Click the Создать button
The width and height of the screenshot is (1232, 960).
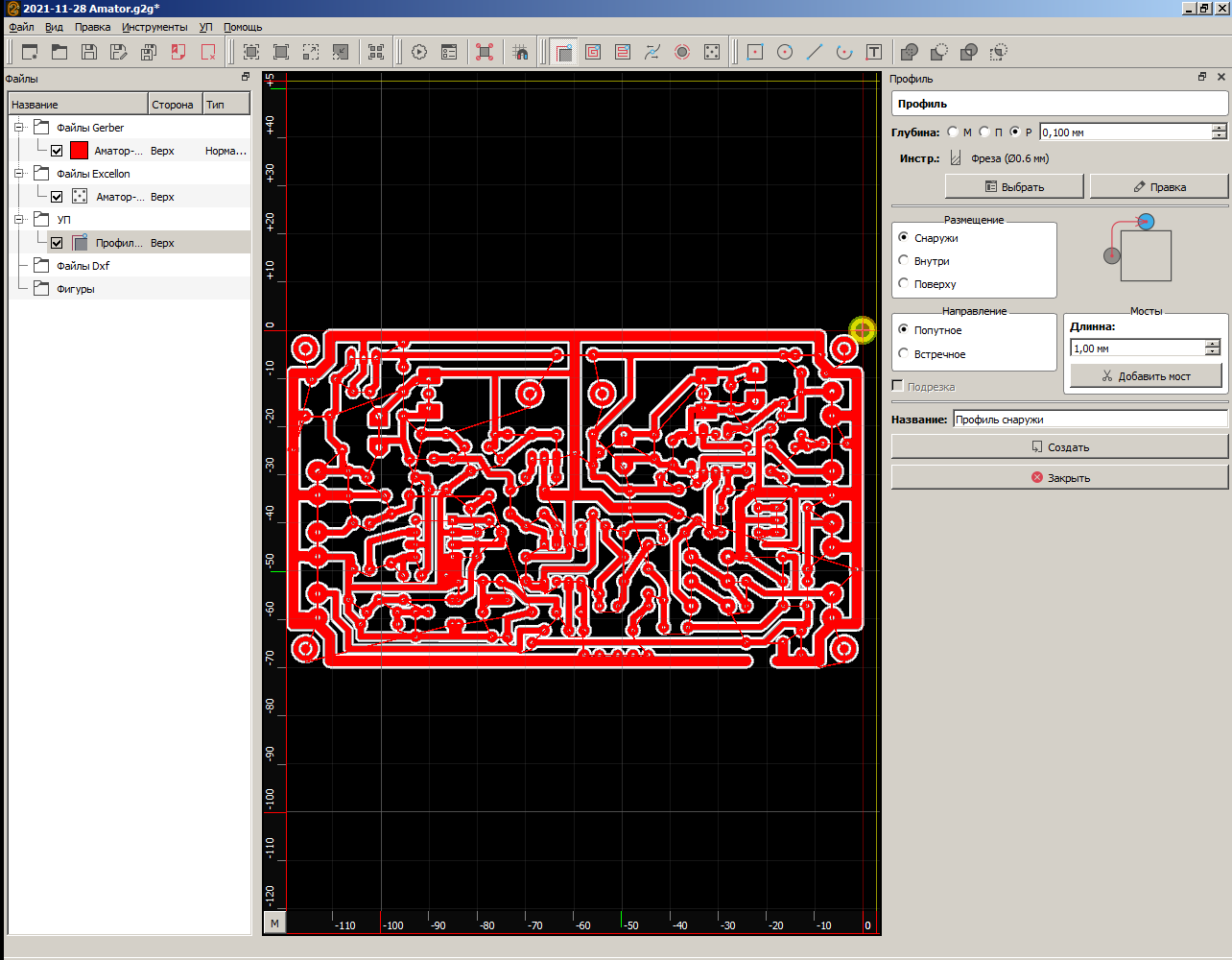click(x=1059, y=446)
